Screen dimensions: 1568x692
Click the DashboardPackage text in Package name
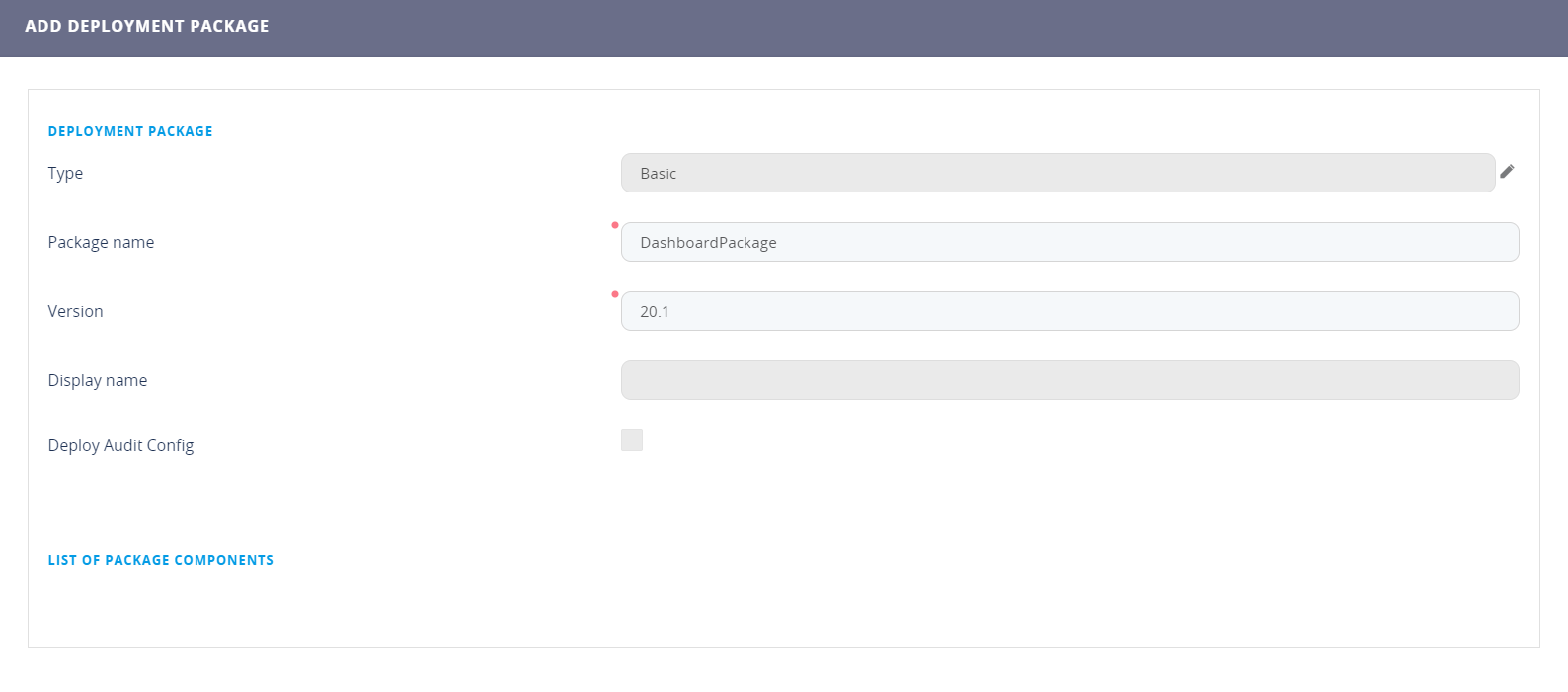point(708,243)
